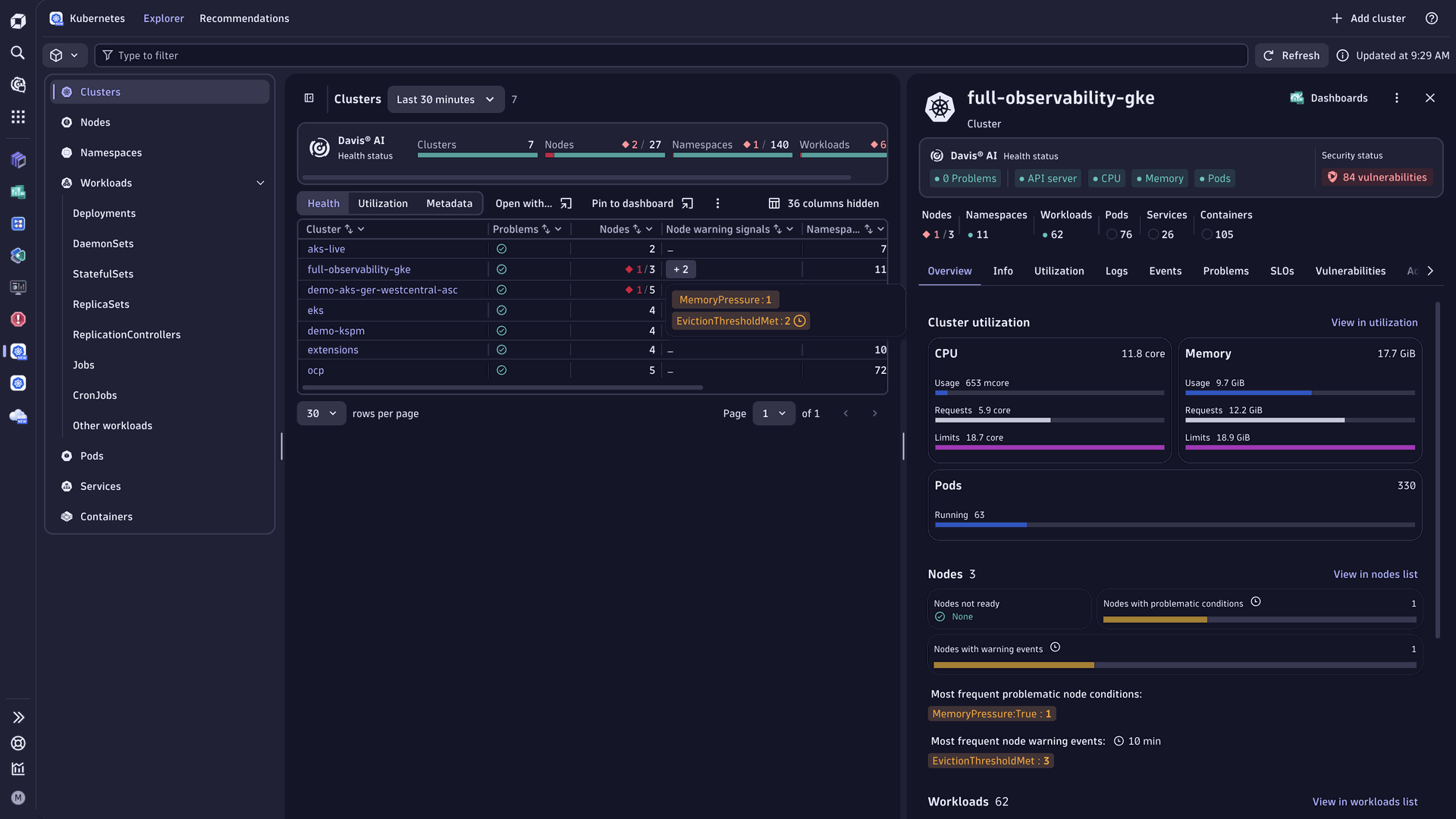Open the Events tab in details

[x=1165, y=271]
